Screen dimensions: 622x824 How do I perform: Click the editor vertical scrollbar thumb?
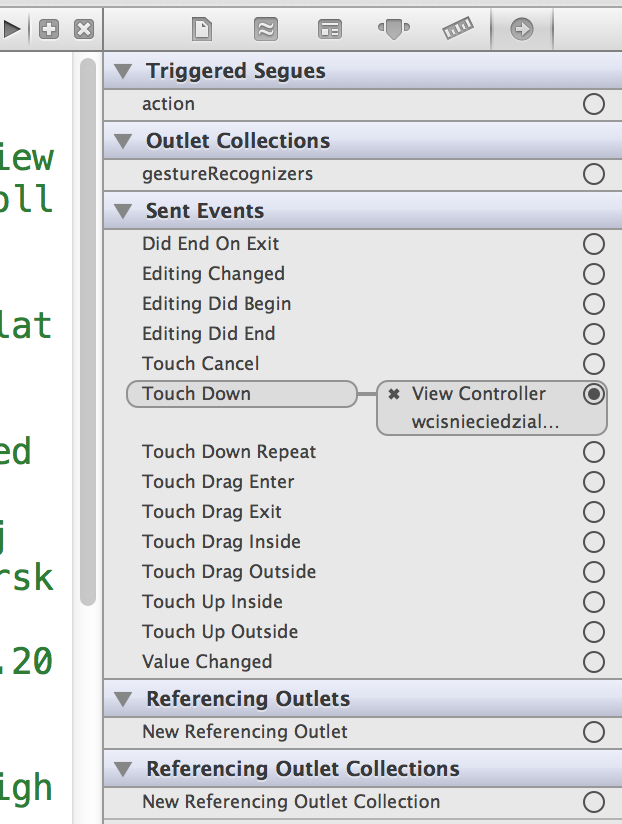[88, 332]
